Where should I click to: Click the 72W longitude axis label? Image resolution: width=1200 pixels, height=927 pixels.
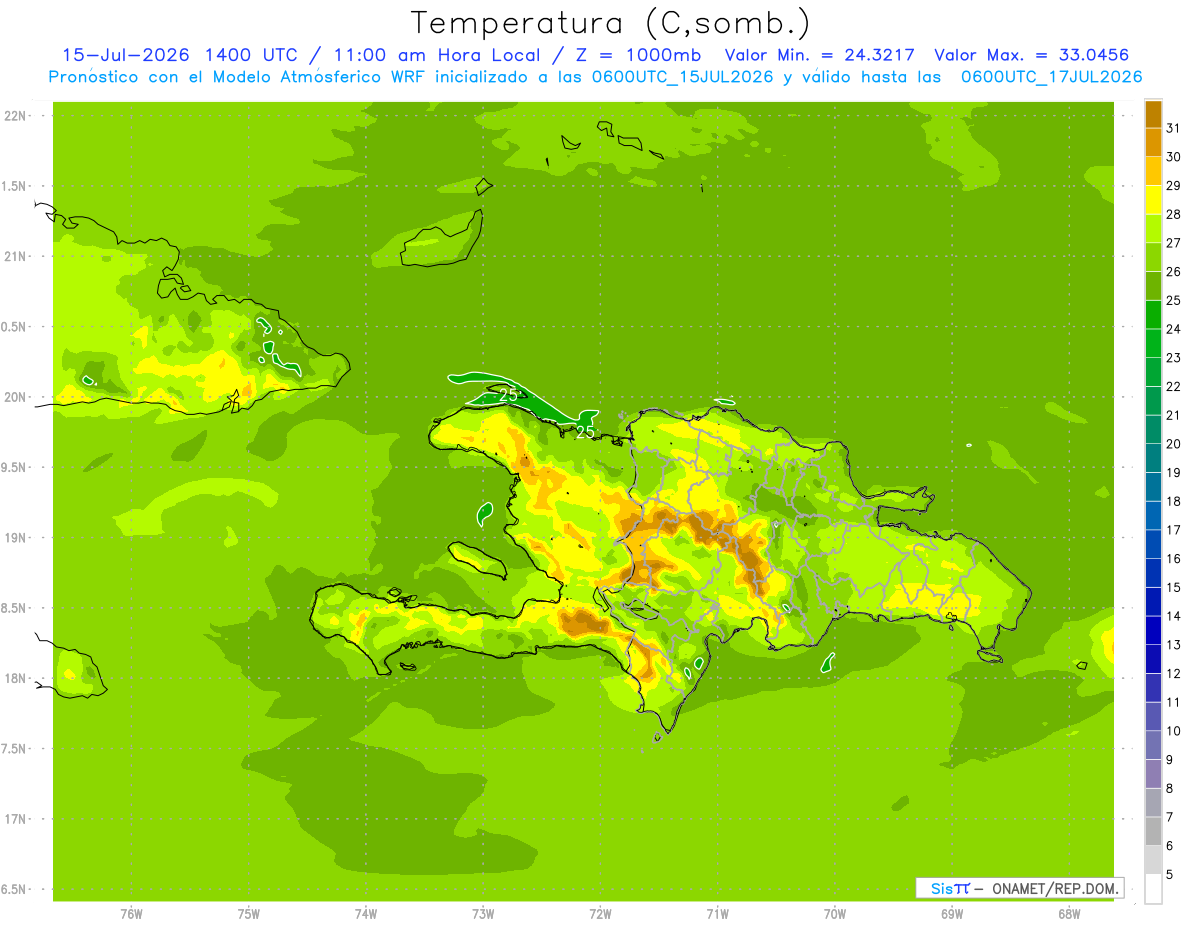pos(601,913)
